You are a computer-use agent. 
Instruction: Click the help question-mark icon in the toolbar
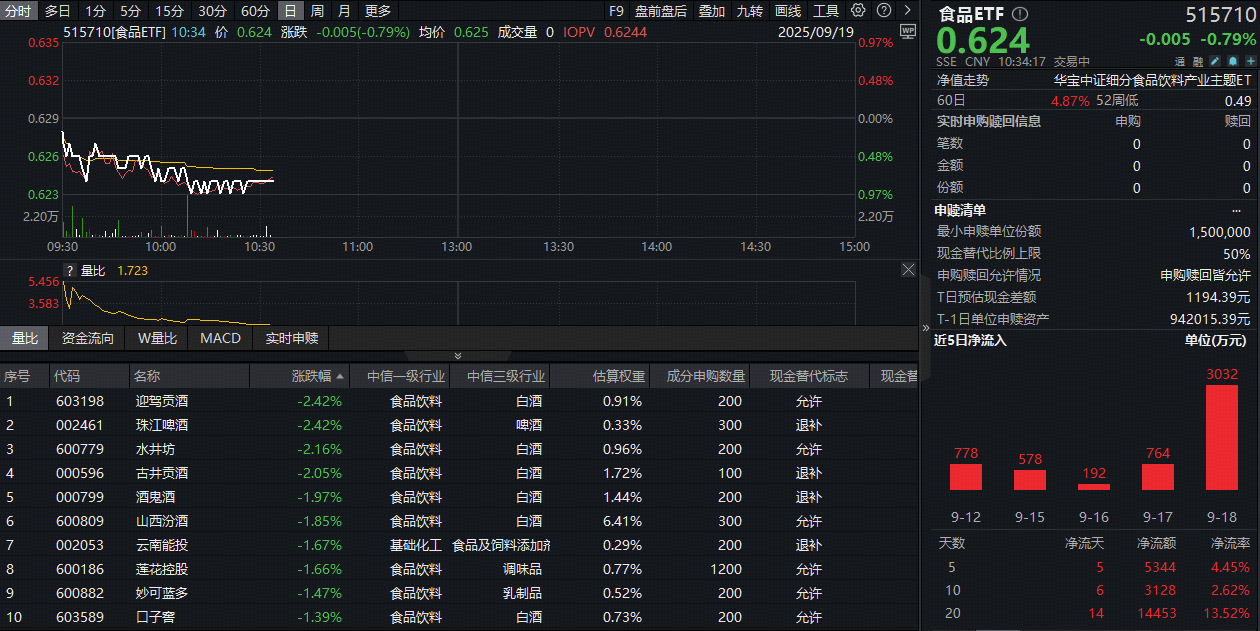[x=883, y=10]
